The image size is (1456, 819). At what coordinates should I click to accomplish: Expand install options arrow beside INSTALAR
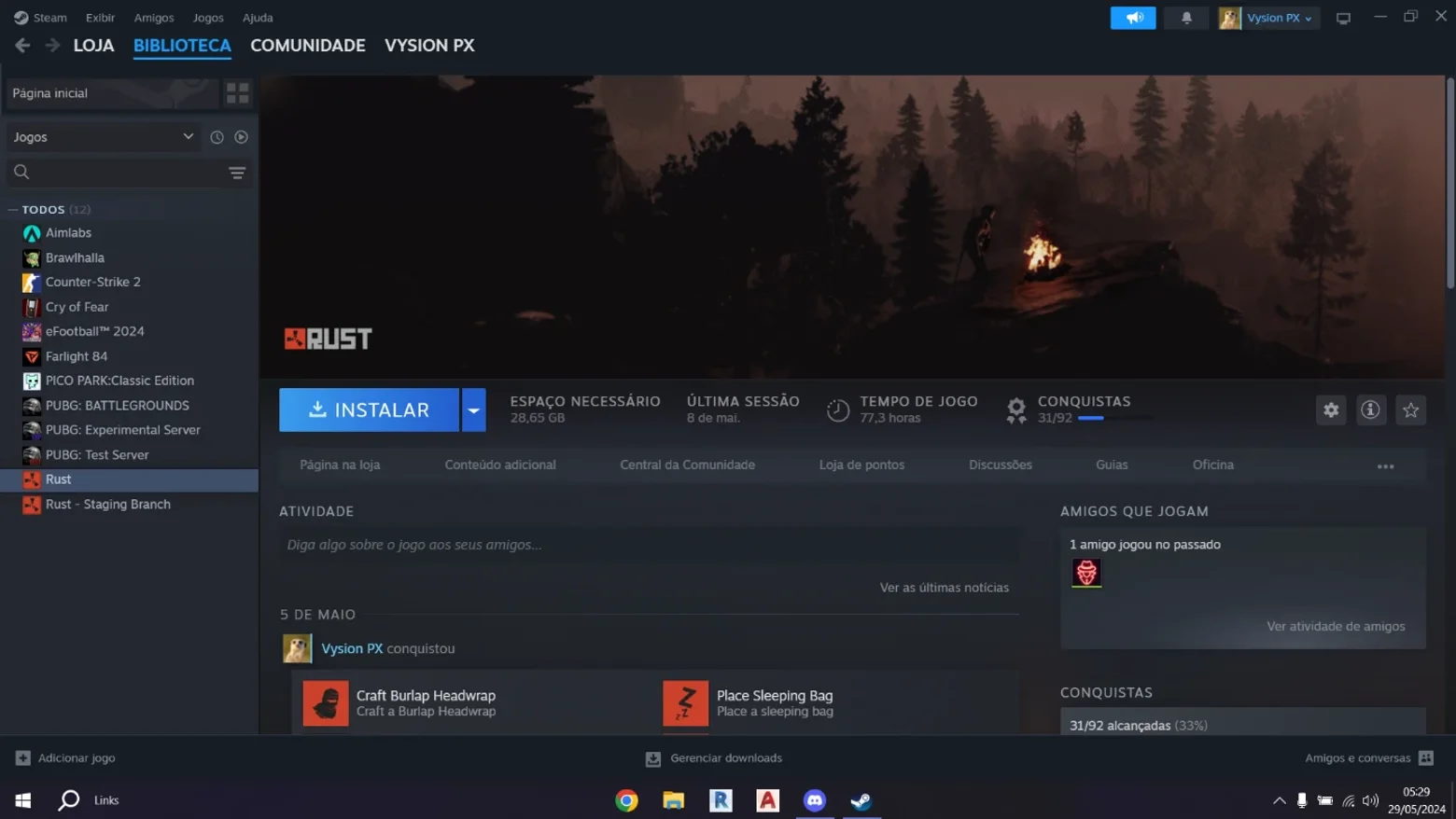[473, 409]
